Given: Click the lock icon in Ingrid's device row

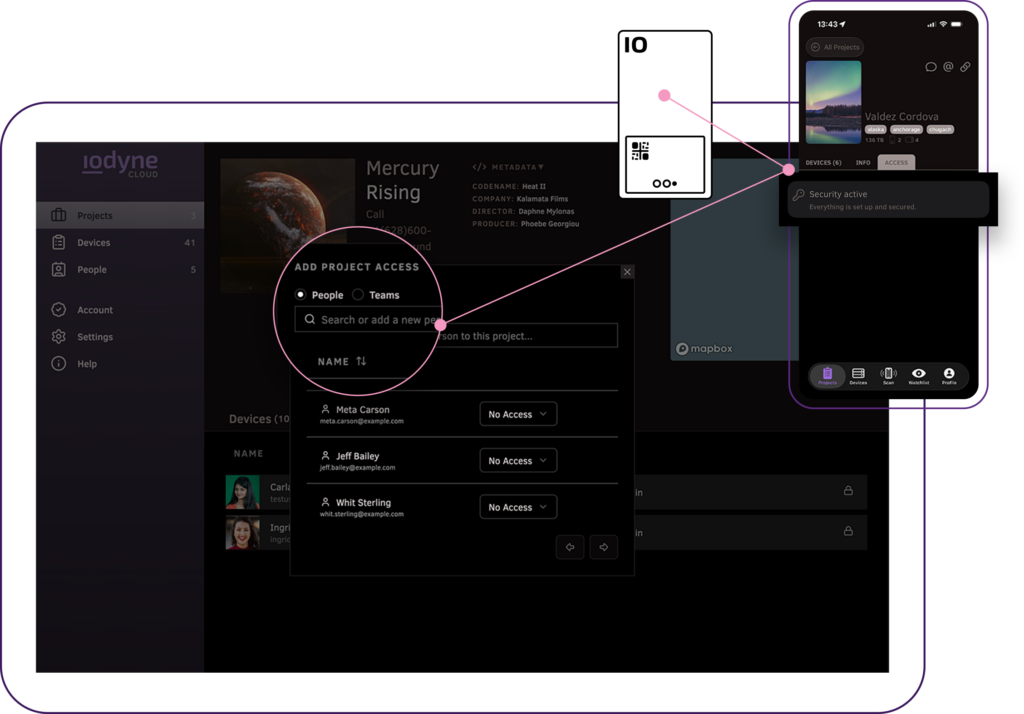Looking at the screenshot, I should [848, 531].
